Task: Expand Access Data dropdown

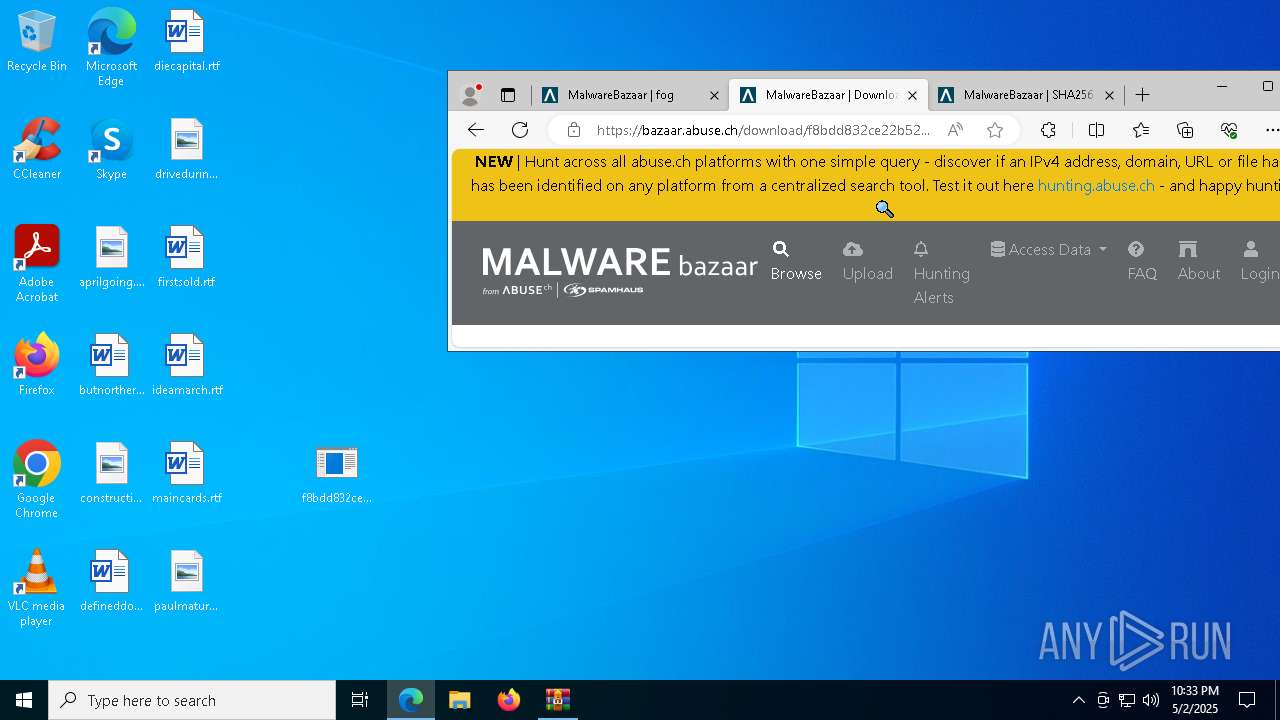Action: click(x=1049, y=249)
